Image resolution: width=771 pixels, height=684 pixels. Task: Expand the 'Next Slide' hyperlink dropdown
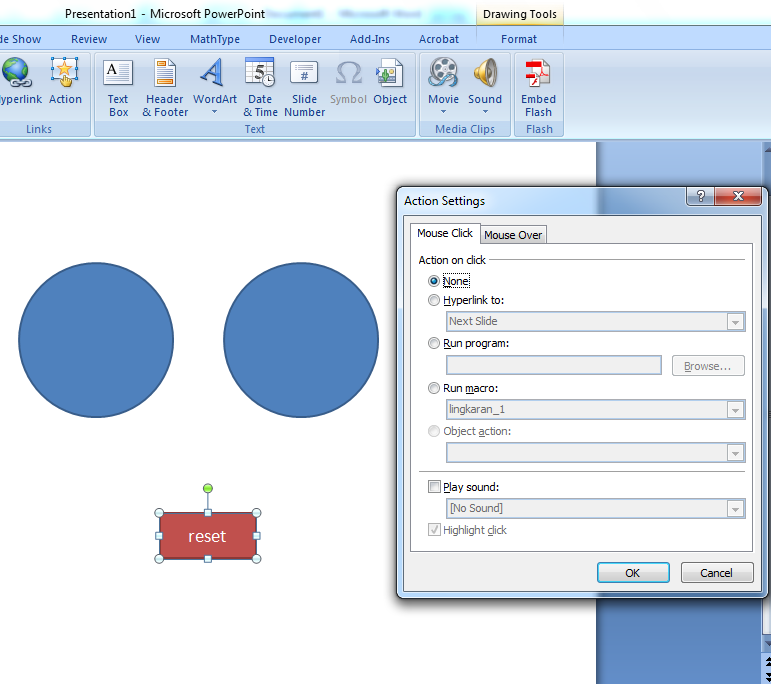click(x=736, y=322)
